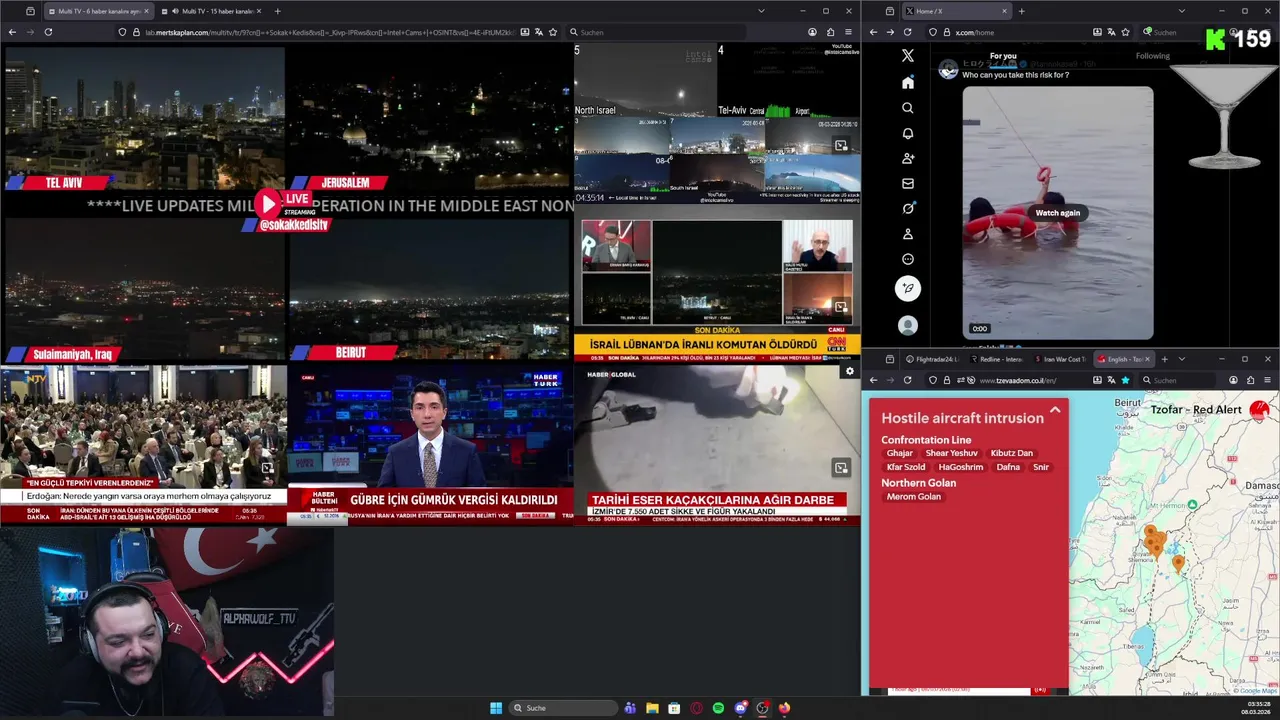Click picture-in-picture icon on Intel cams stream
This screenshot has width=1280, height=720.
pyautogui.click(x=841, y=145)
